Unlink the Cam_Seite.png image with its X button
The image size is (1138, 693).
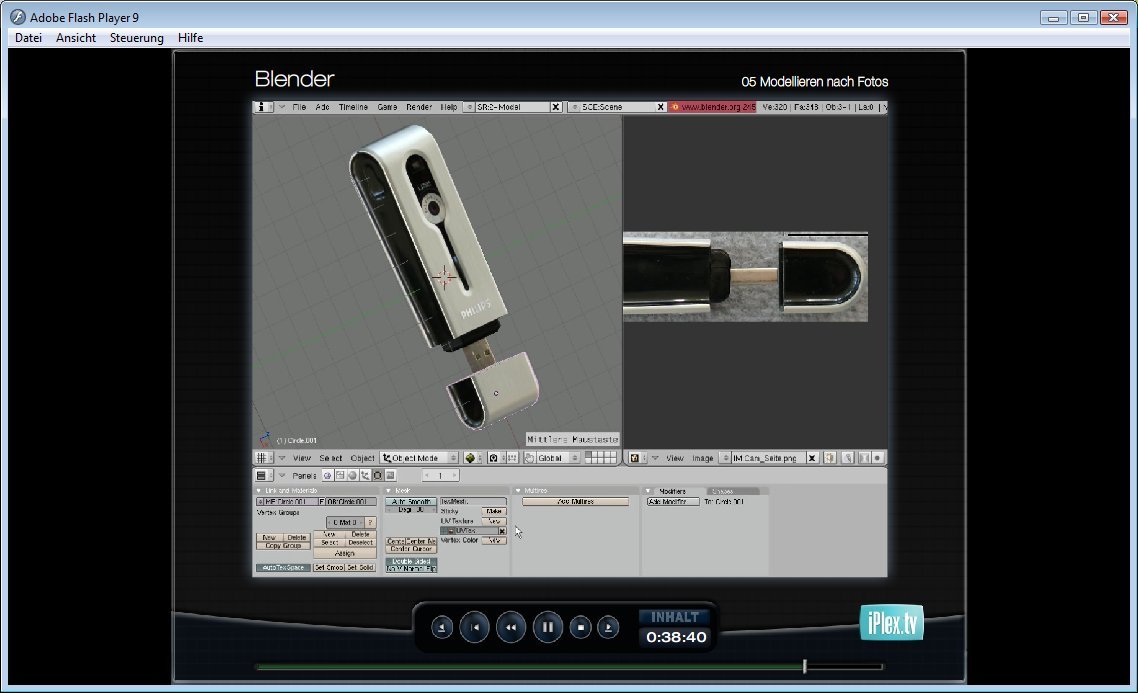pyautogui.click(x=812, y=458)
